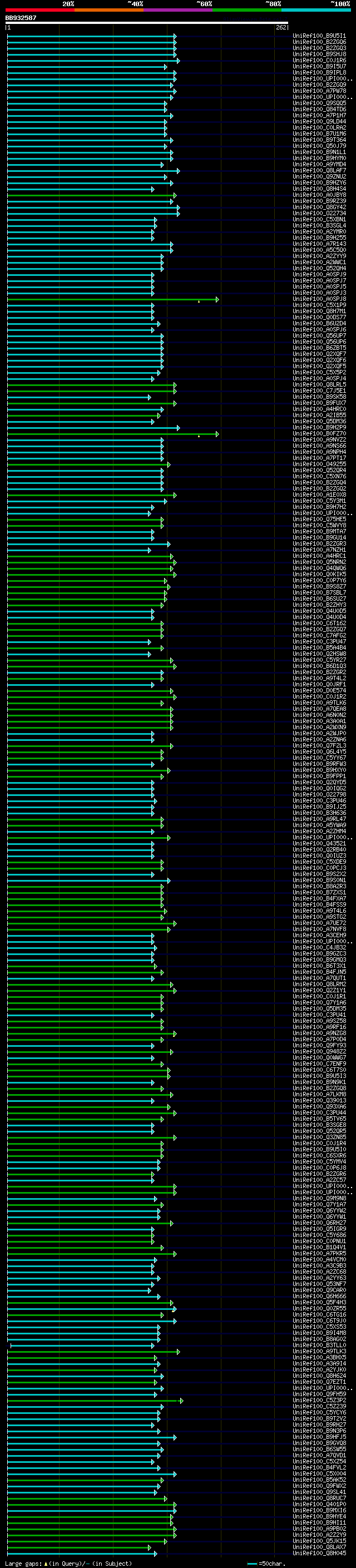Select UniRef100_Q2XQF7 label
The height and width of the screenshot is (1568, 356).
(x=319, y=354)
